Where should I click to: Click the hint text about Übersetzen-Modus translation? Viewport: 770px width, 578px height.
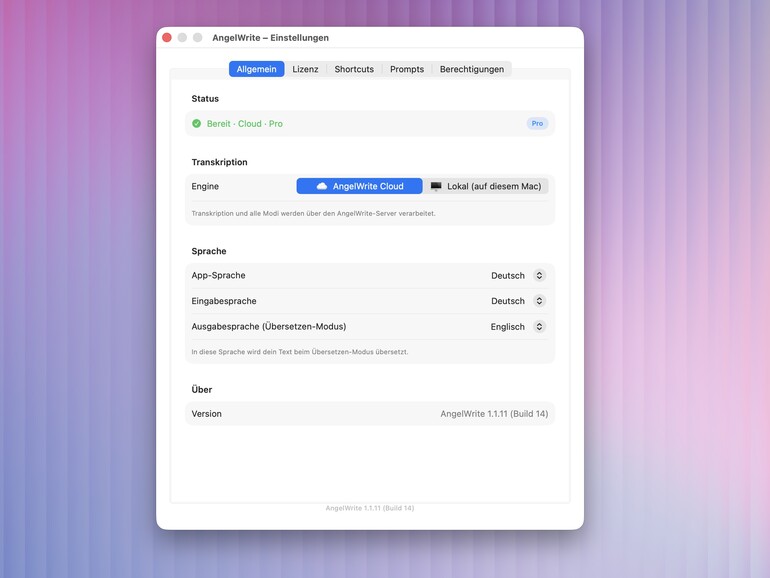[300, 352]
